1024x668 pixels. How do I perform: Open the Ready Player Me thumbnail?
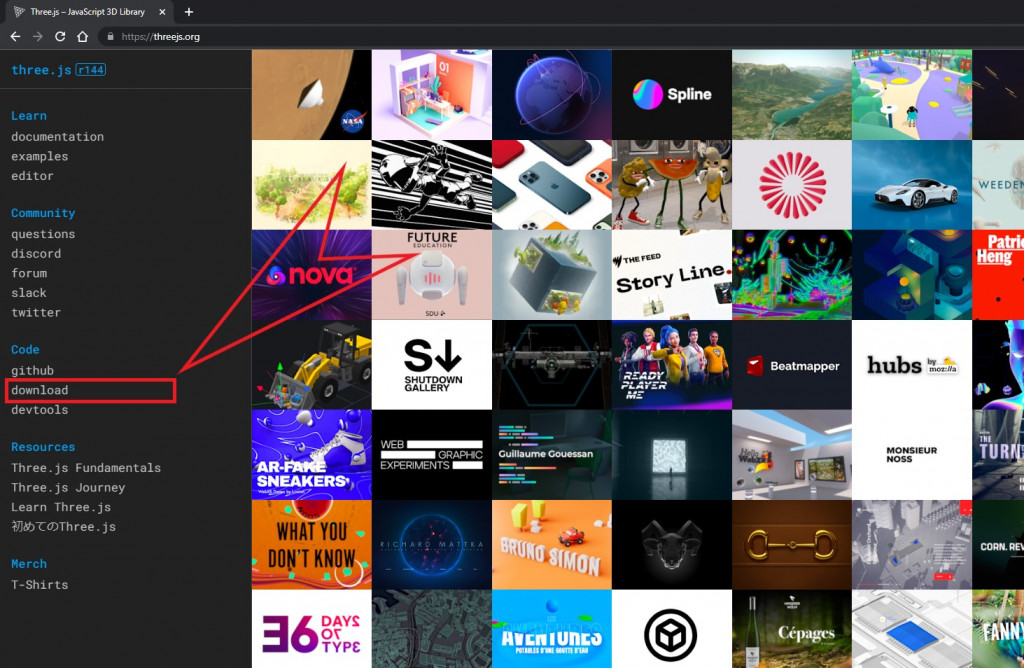[672, 365]
